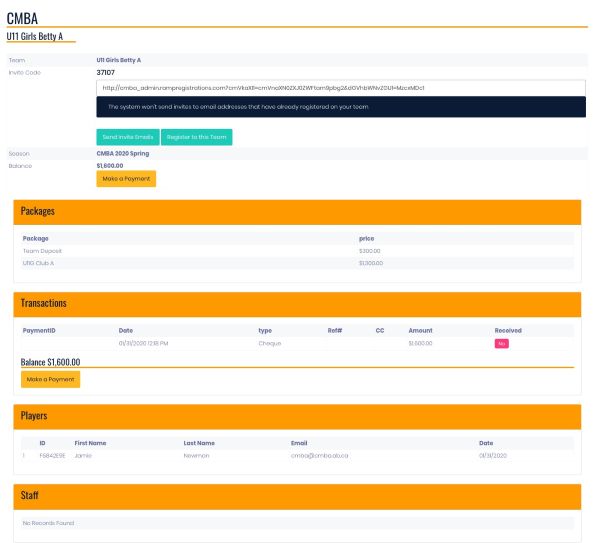Click the player date 01/31/2020

pyautogui.click(x=493, y=456)
